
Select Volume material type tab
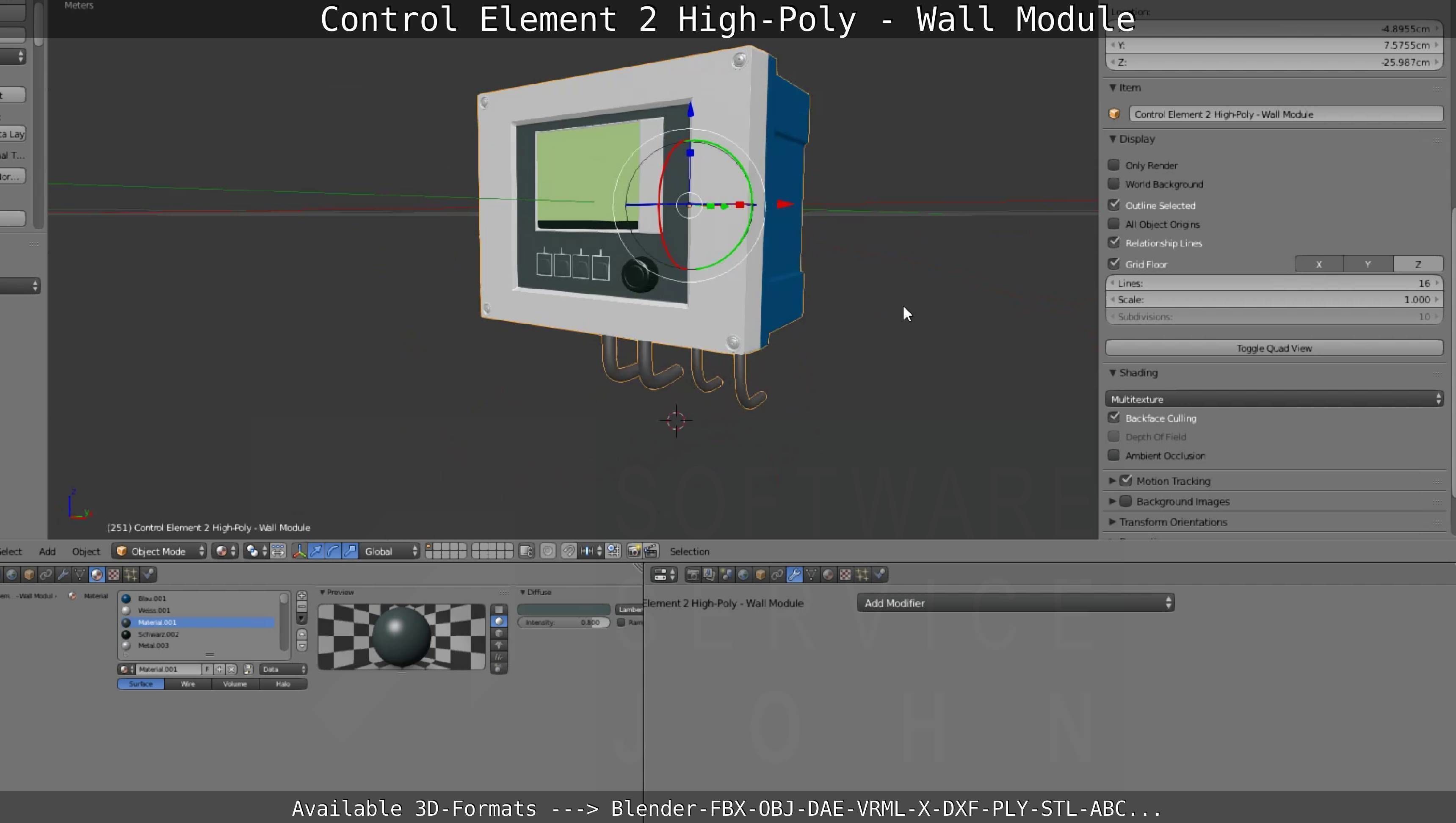235,684
